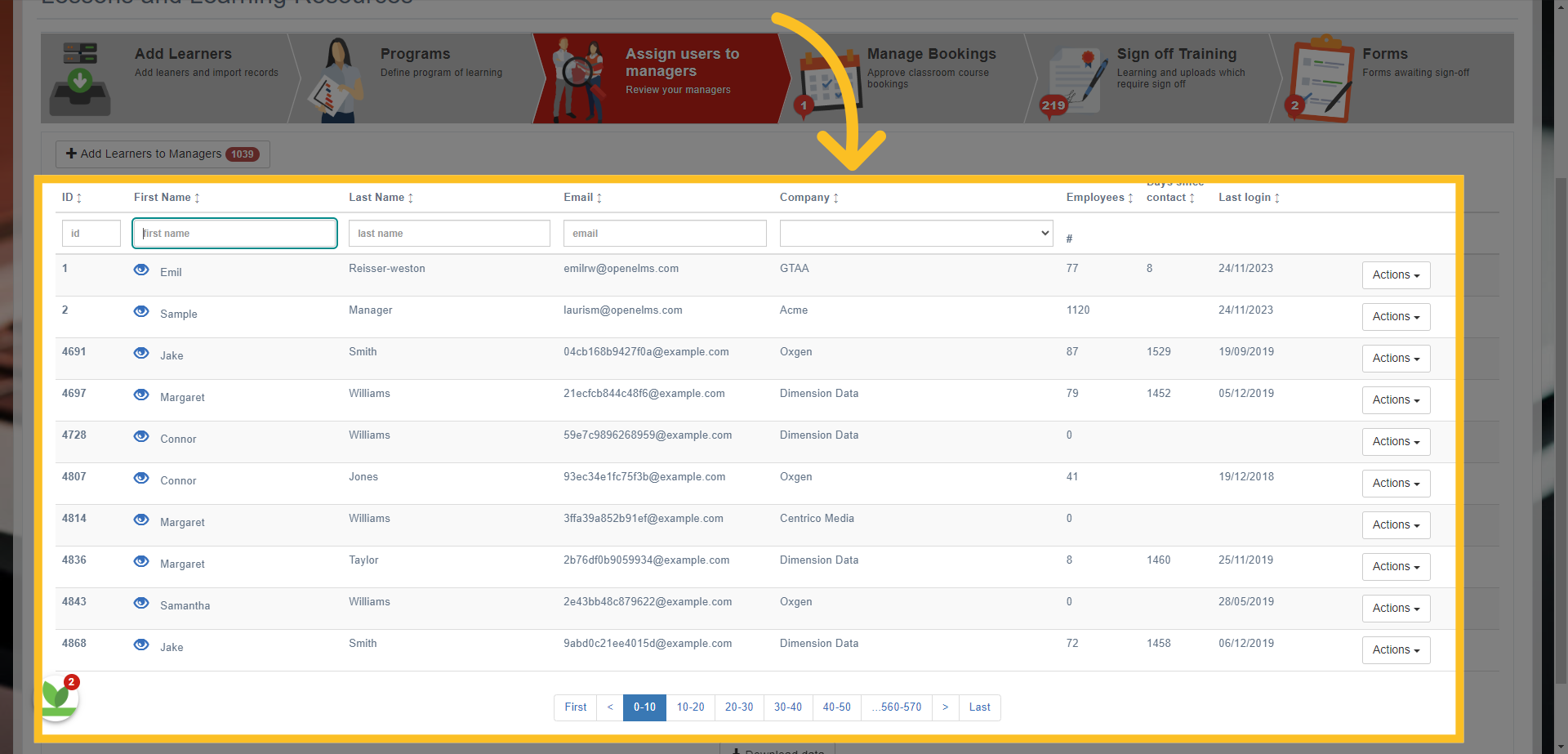Click eye icon for ID 4836 Margaret
Image resolution: width=1568 pixels, height=754 pixels.
pyautogui.click(x=141, y=561)
